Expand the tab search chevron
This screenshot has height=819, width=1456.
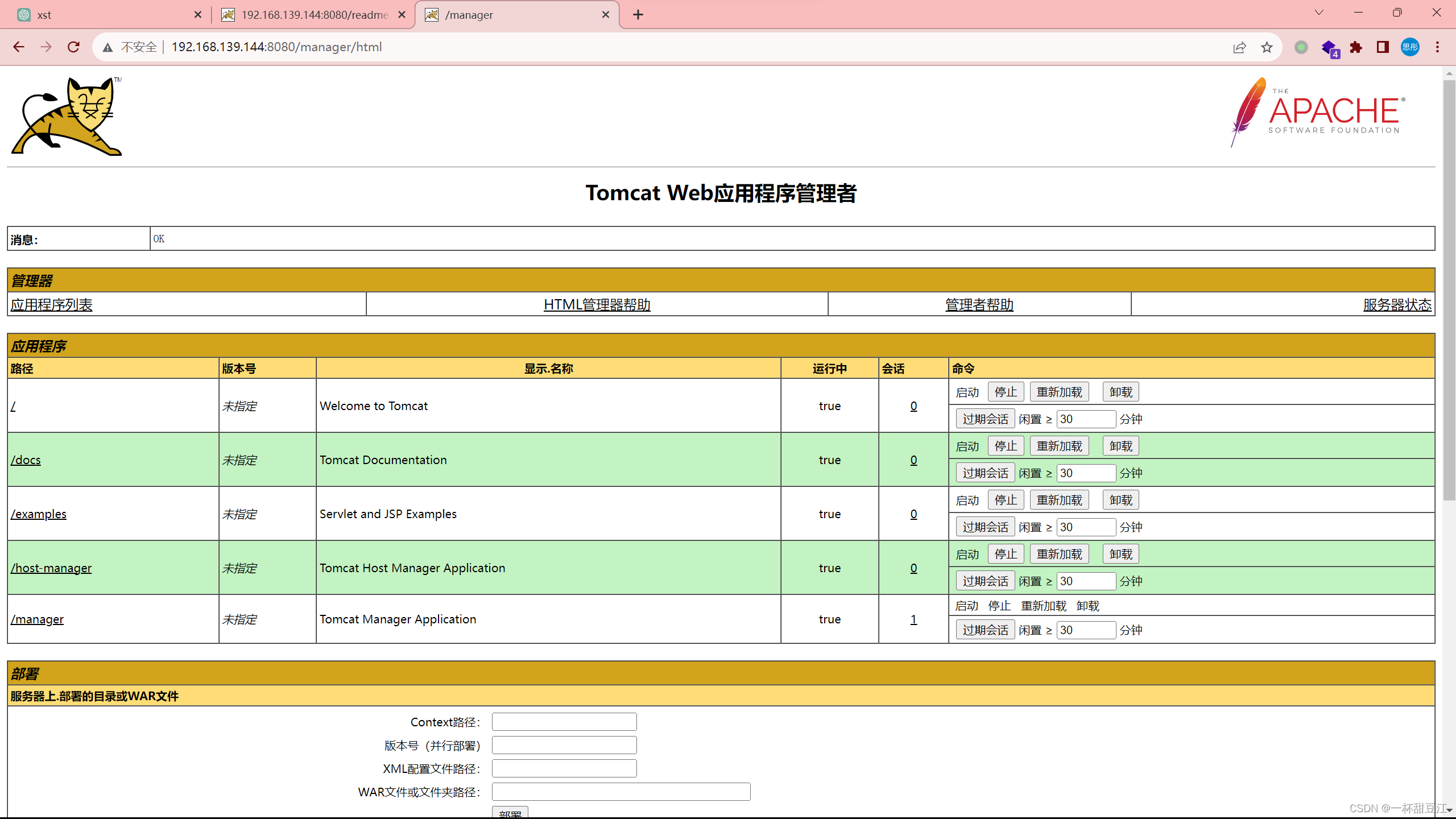point(1319,13)
